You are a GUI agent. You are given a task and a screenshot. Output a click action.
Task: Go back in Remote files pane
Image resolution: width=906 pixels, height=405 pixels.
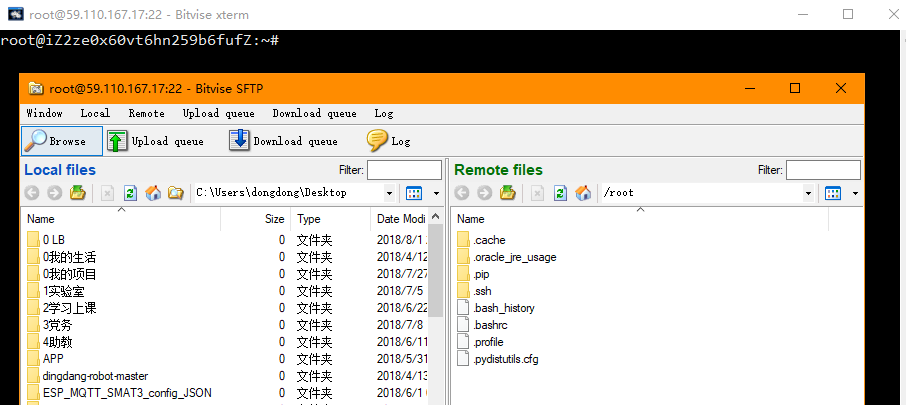(462, 193)
